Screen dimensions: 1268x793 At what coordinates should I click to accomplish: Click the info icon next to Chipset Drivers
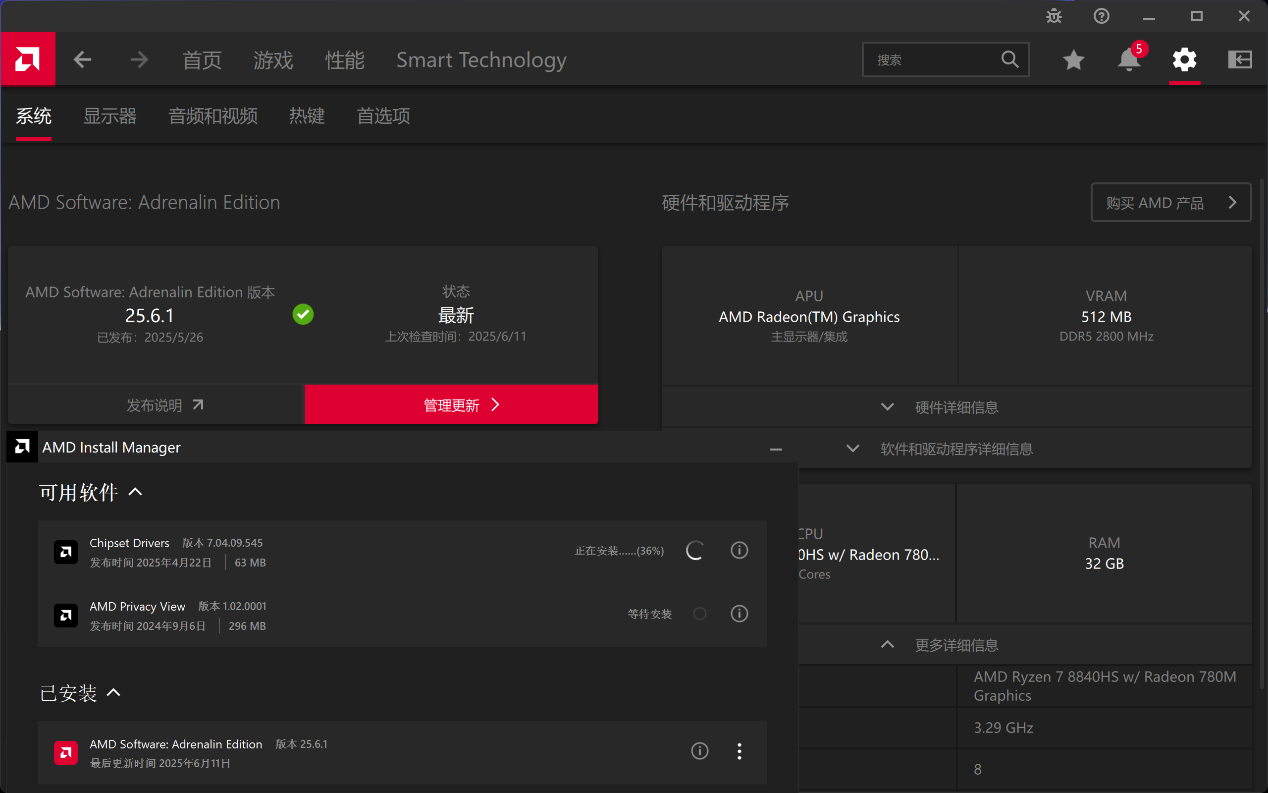[x=739, y=550]
